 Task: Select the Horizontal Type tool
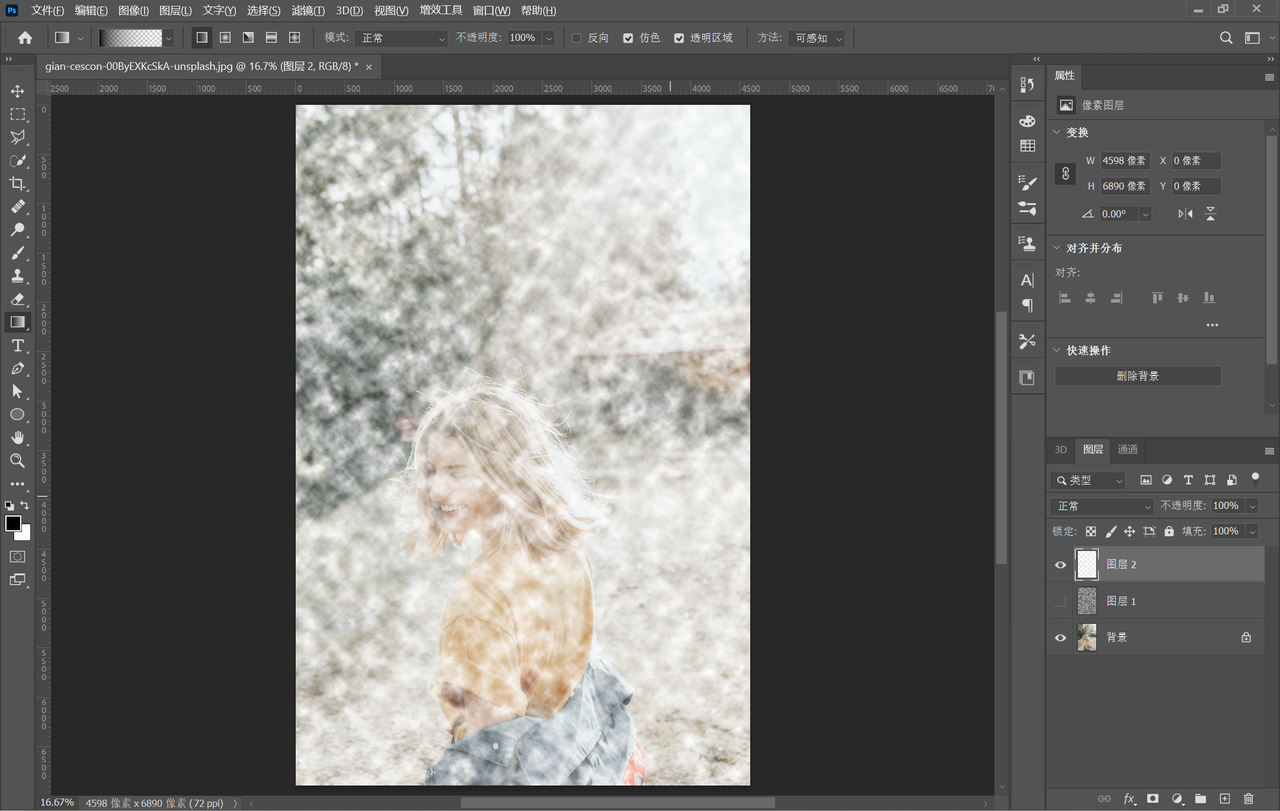click(17, 345)
